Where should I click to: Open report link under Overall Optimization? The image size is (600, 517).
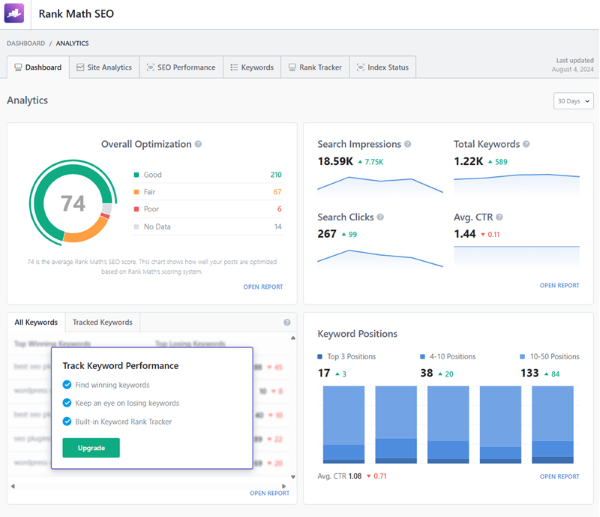(262, 287)
